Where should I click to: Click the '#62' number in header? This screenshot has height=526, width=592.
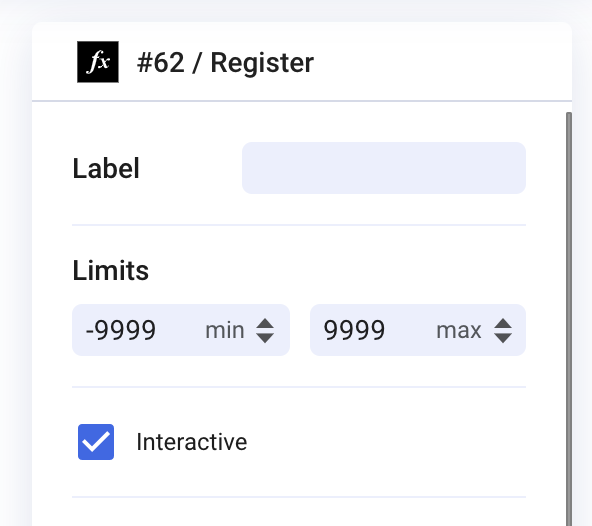[161, 63]
